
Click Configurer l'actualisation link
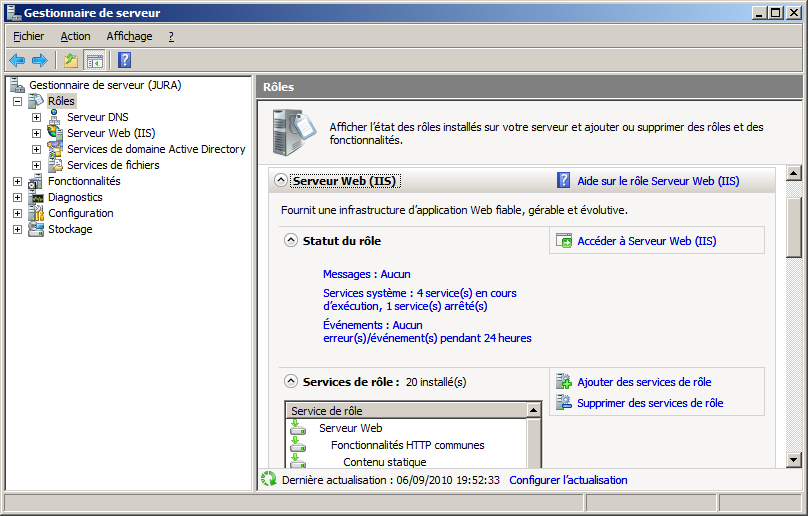(x=568, y=480)
